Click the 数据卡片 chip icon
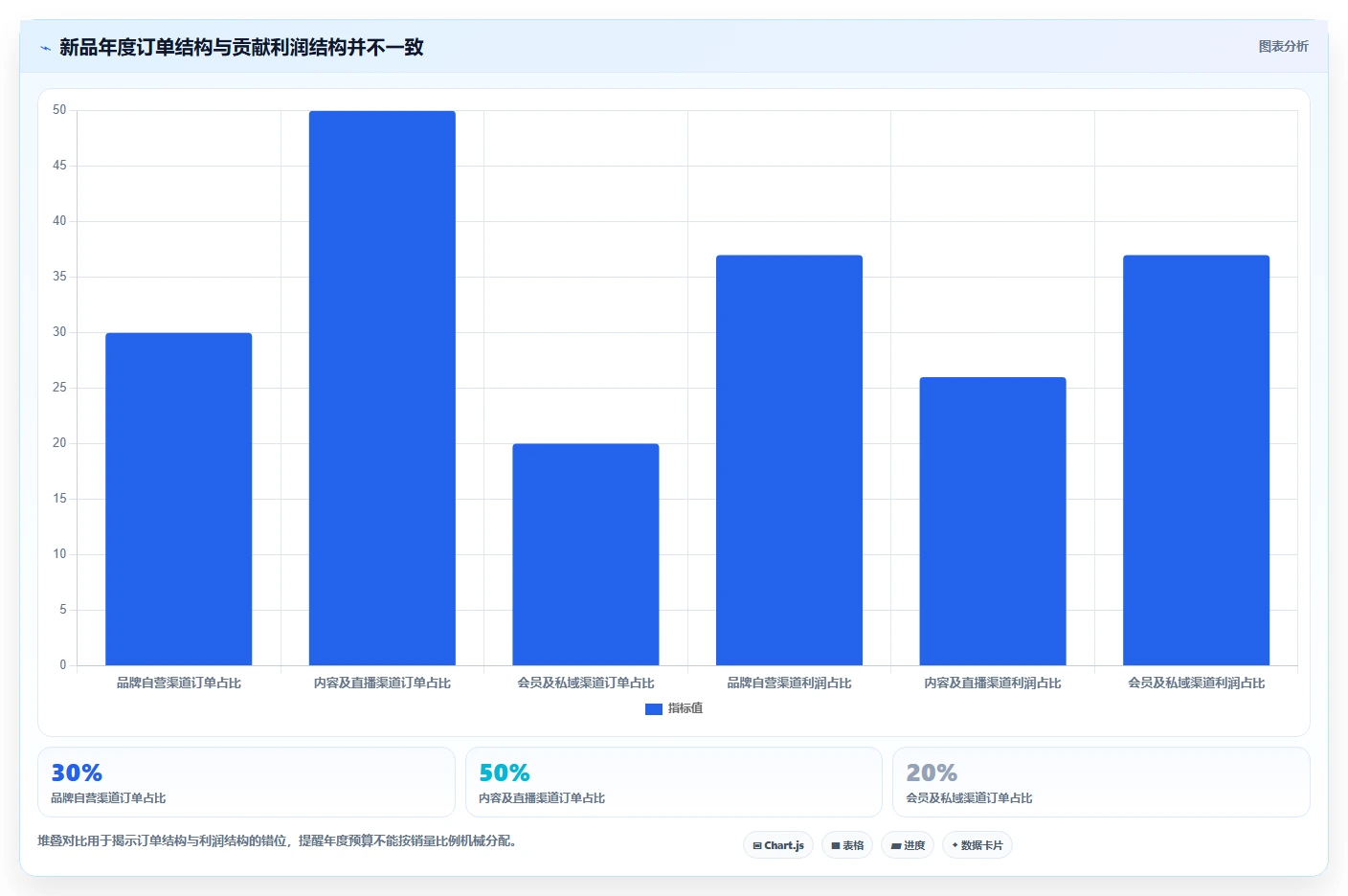 [955, 845]
